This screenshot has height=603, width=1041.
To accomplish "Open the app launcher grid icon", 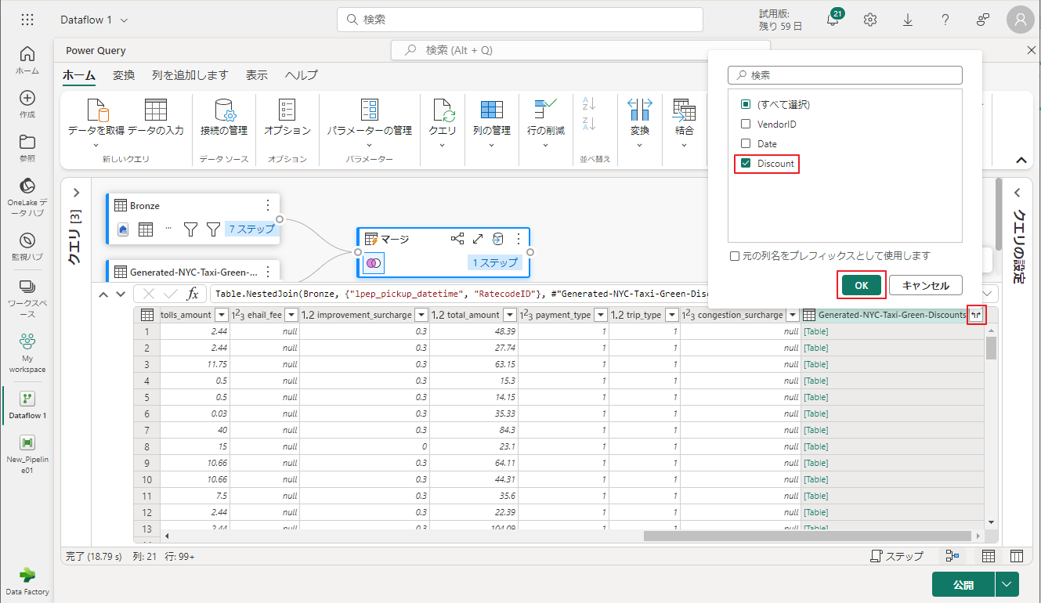I will click(x=27, y=20).
